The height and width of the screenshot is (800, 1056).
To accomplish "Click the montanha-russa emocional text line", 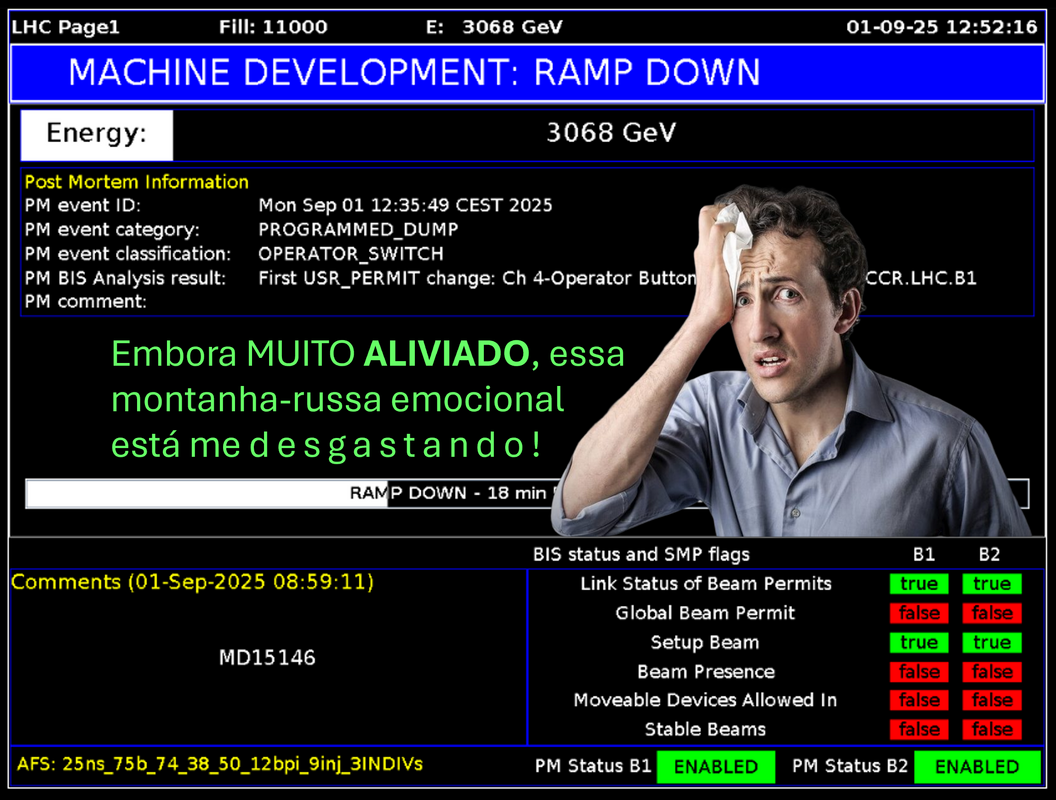I will [x=337, y=399].
